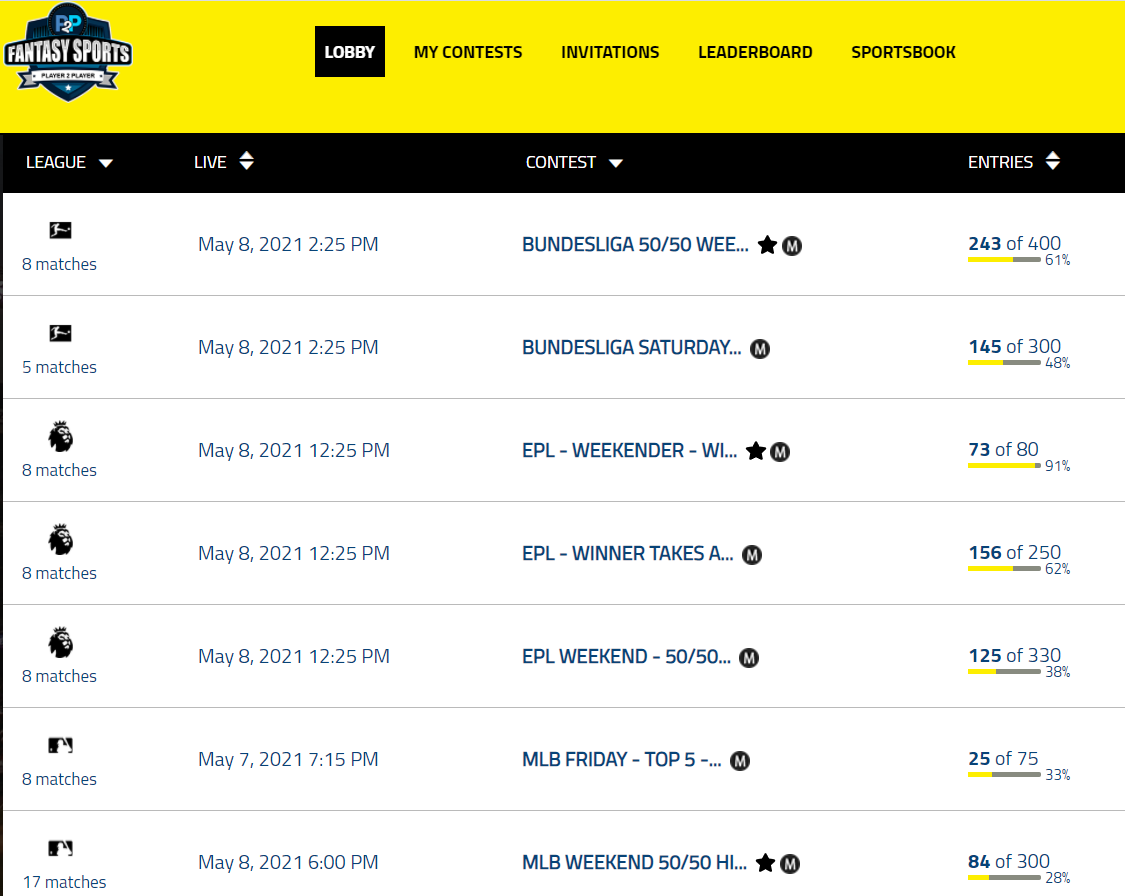Click the star icon on EPL Weekender contest
The image size is (1125, 896).
coord(756,451)
